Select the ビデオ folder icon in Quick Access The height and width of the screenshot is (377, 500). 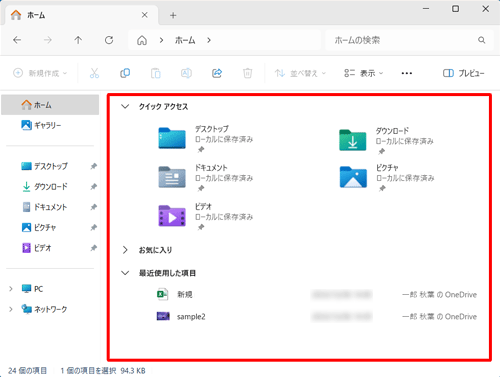pos(172,216)
